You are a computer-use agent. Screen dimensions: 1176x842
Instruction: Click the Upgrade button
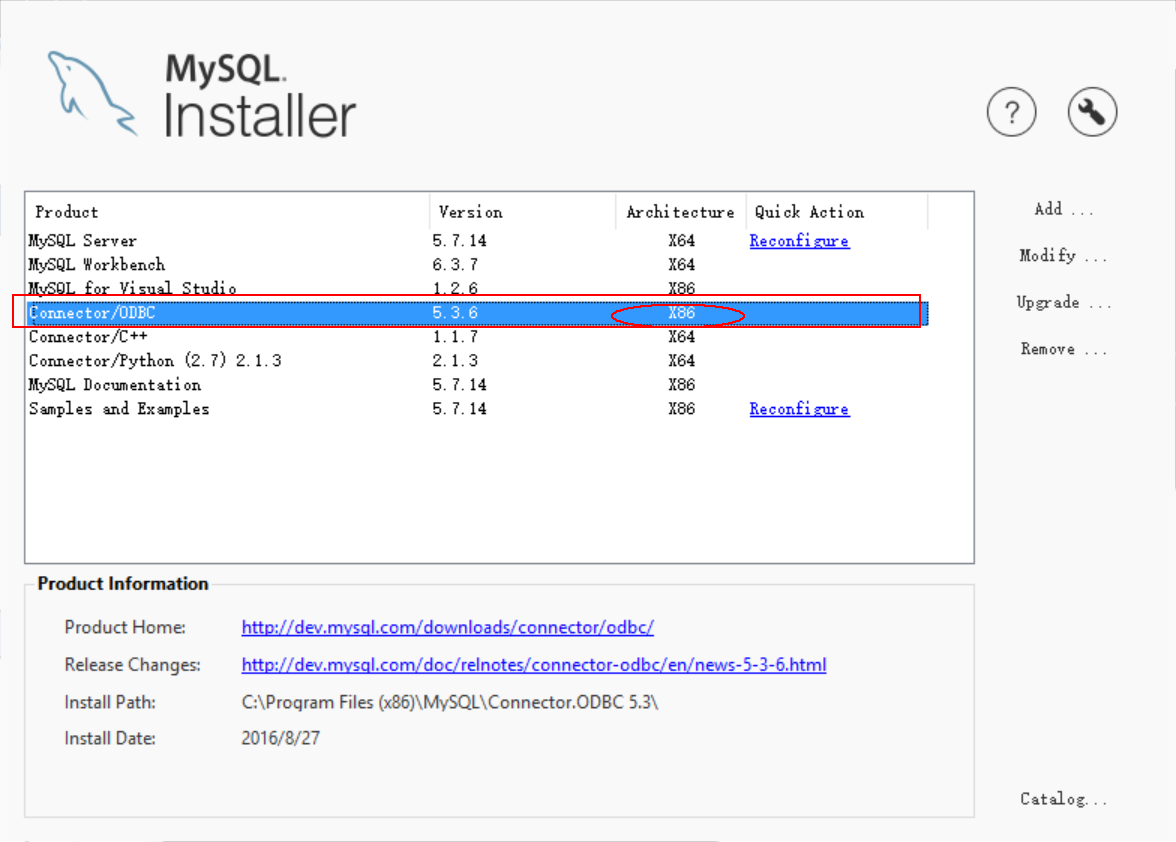[x=1063, y=302]
